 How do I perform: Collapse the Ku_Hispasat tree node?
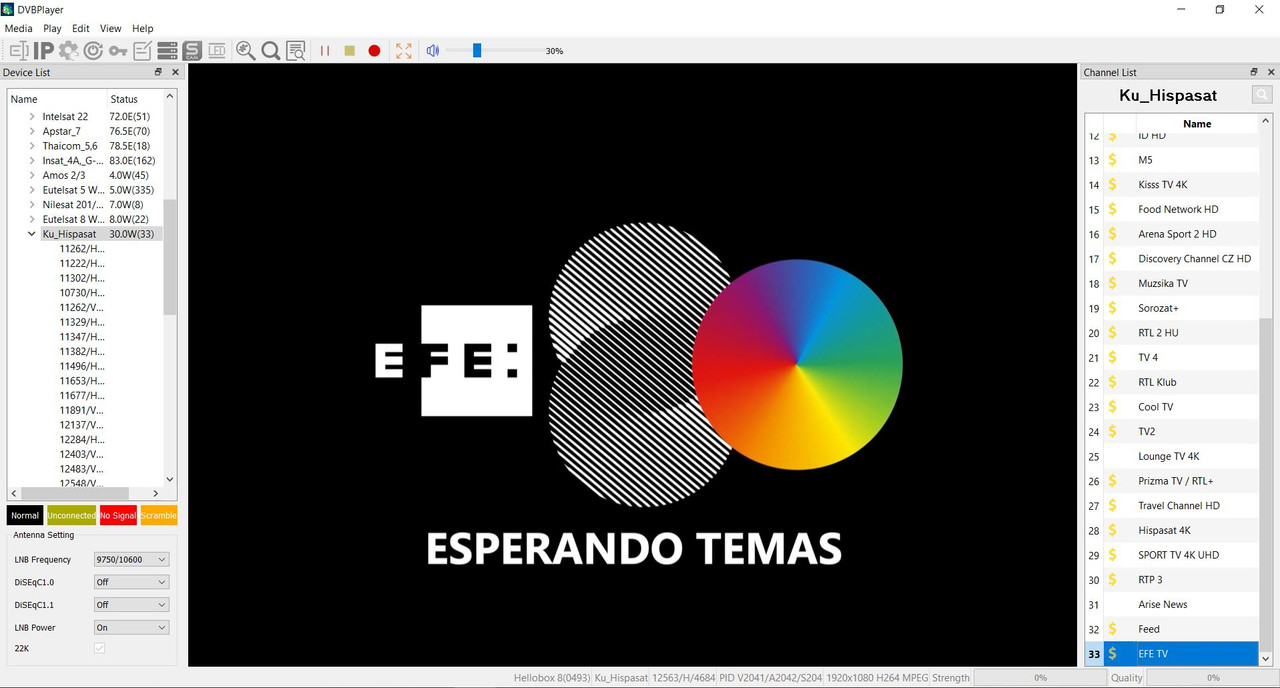[32, 234]
